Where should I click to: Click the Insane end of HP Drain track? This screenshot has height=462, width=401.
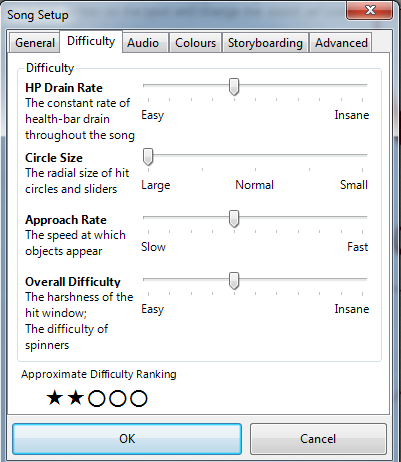click(363, 85)
